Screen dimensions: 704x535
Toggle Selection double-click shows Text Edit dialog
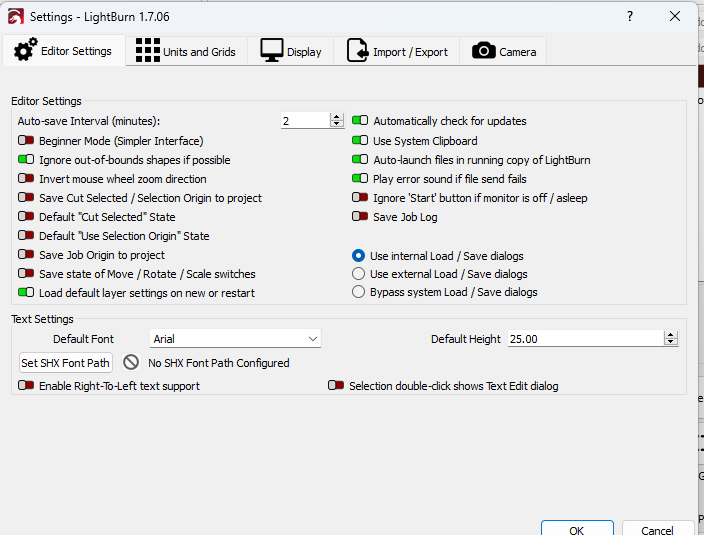pos(336,385)
